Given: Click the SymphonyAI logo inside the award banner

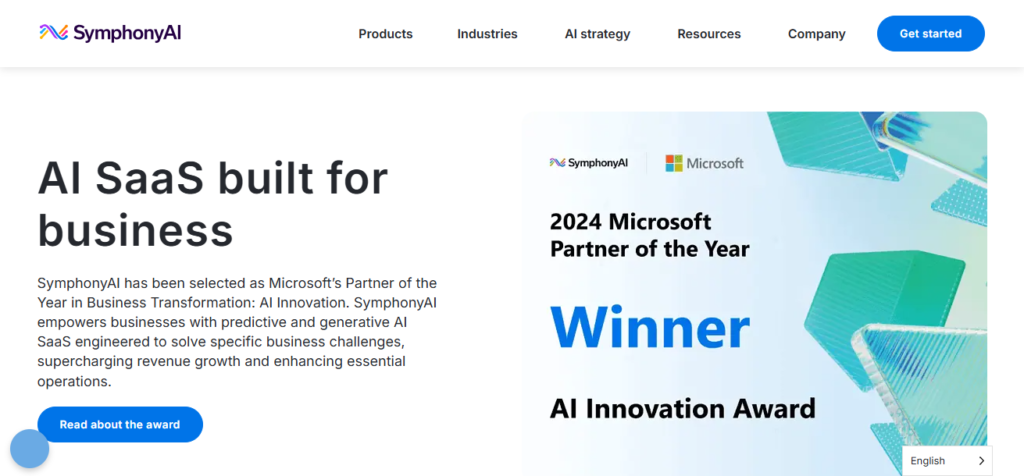Looking at the screenshot, I should pos(588,163).
